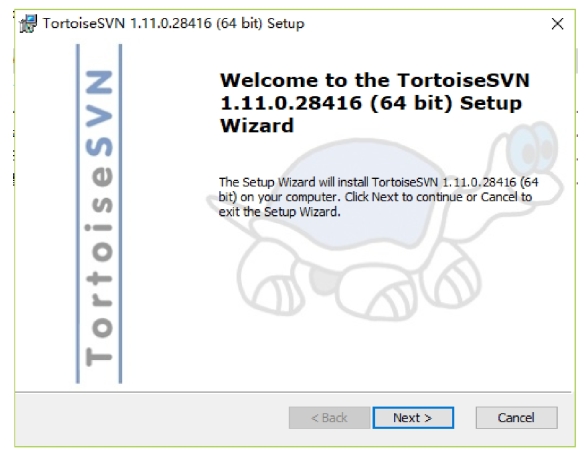Click the installer icon in the title bar
The width and height of the screenshot is (586, 457).
pos(28,24)
